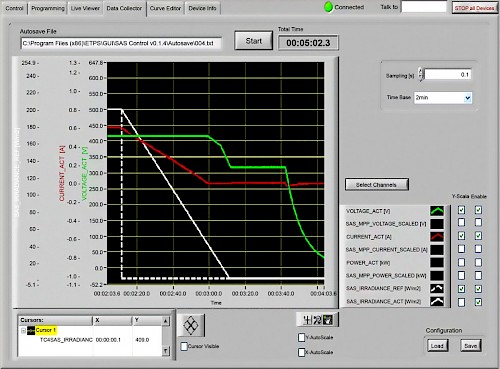The width and height of the screenshot is (500, 369).
Task: Collapse the Cursor 1 tree entry
Action: 23,331
